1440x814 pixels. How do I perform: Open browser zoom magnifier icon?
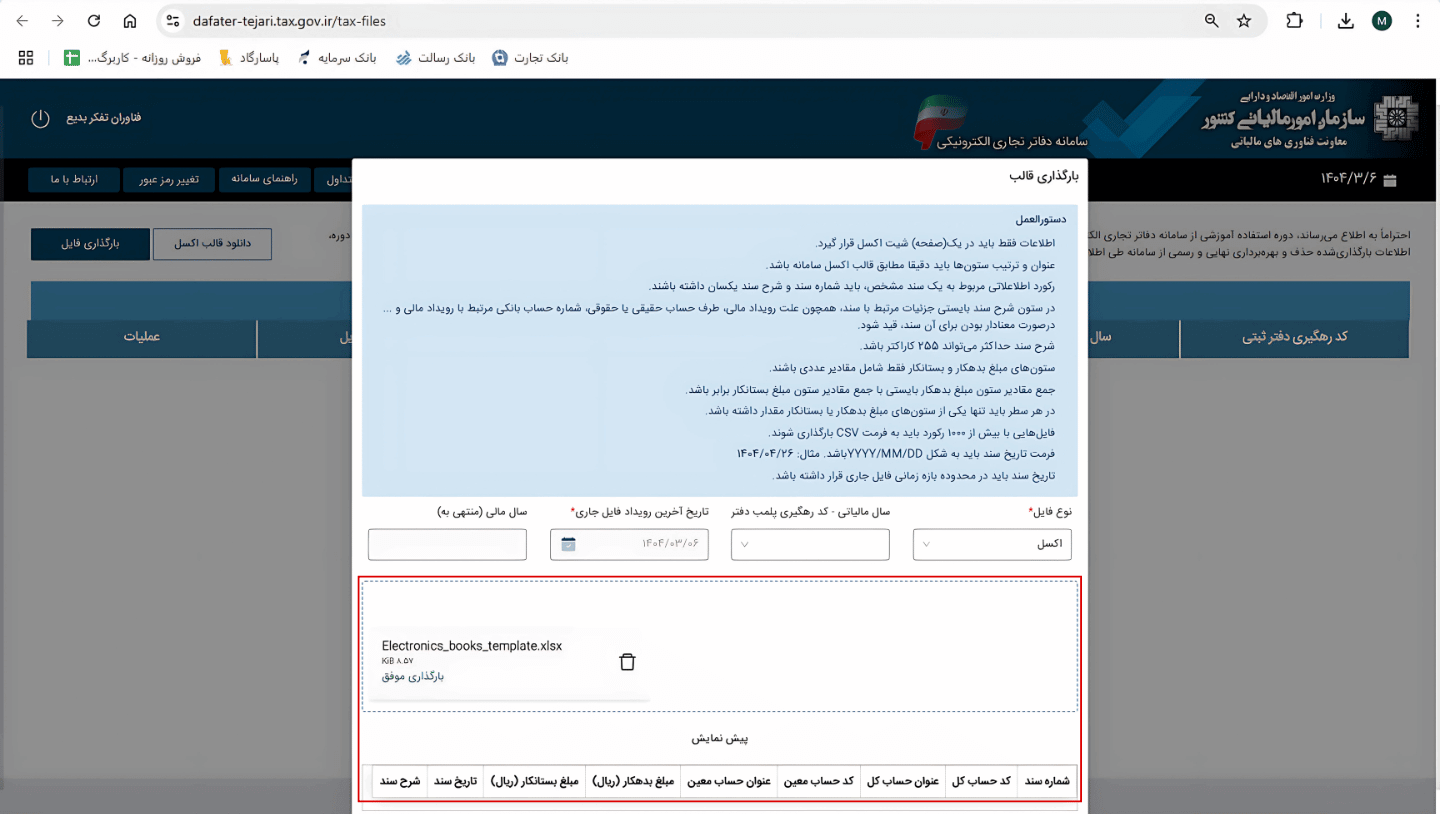[1211, 21]
